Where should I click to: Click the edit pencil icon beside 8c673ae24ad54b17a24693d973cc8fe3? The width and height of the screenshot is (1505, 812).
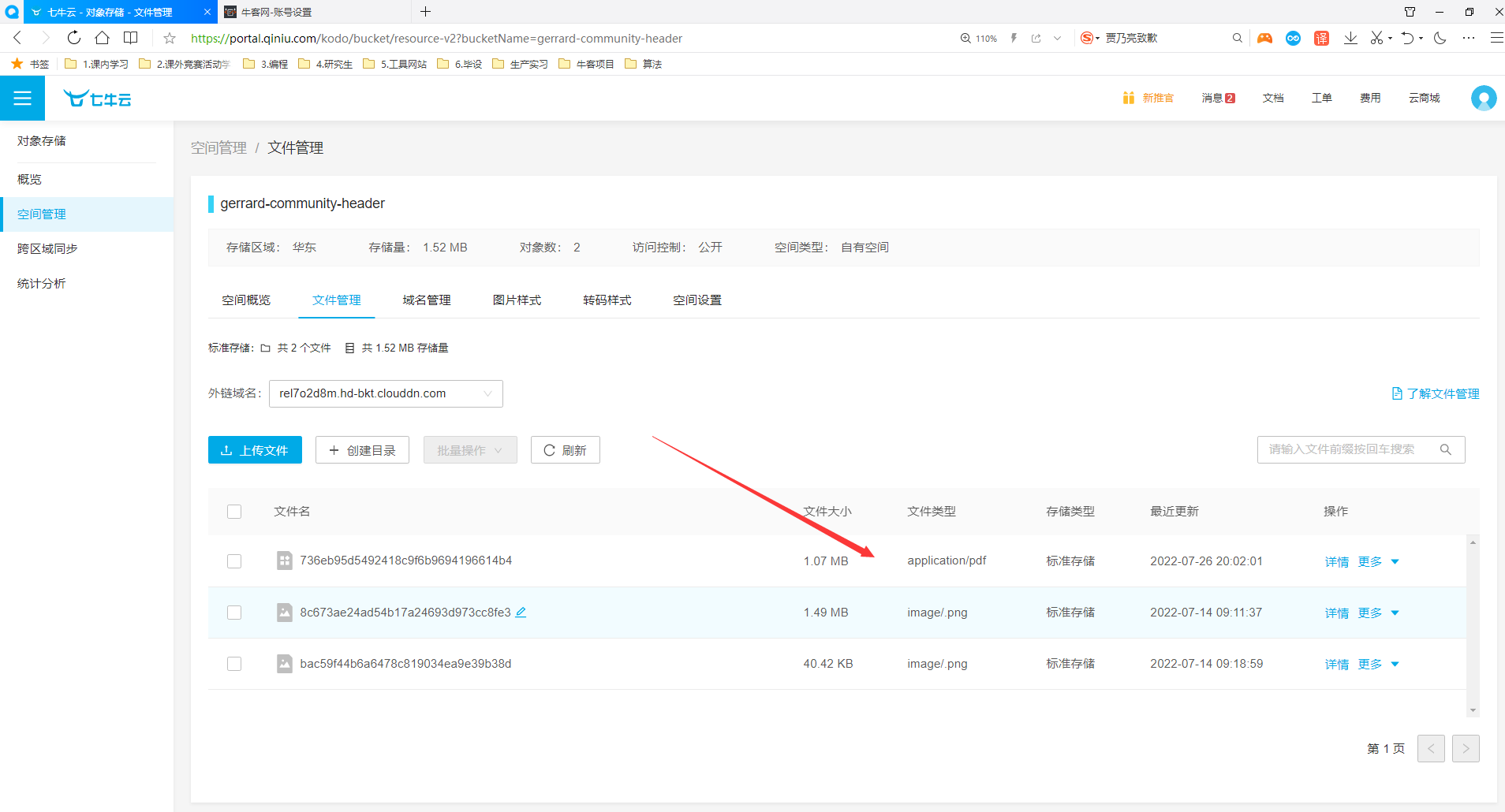pyautogui.click(x=521, y=612)
